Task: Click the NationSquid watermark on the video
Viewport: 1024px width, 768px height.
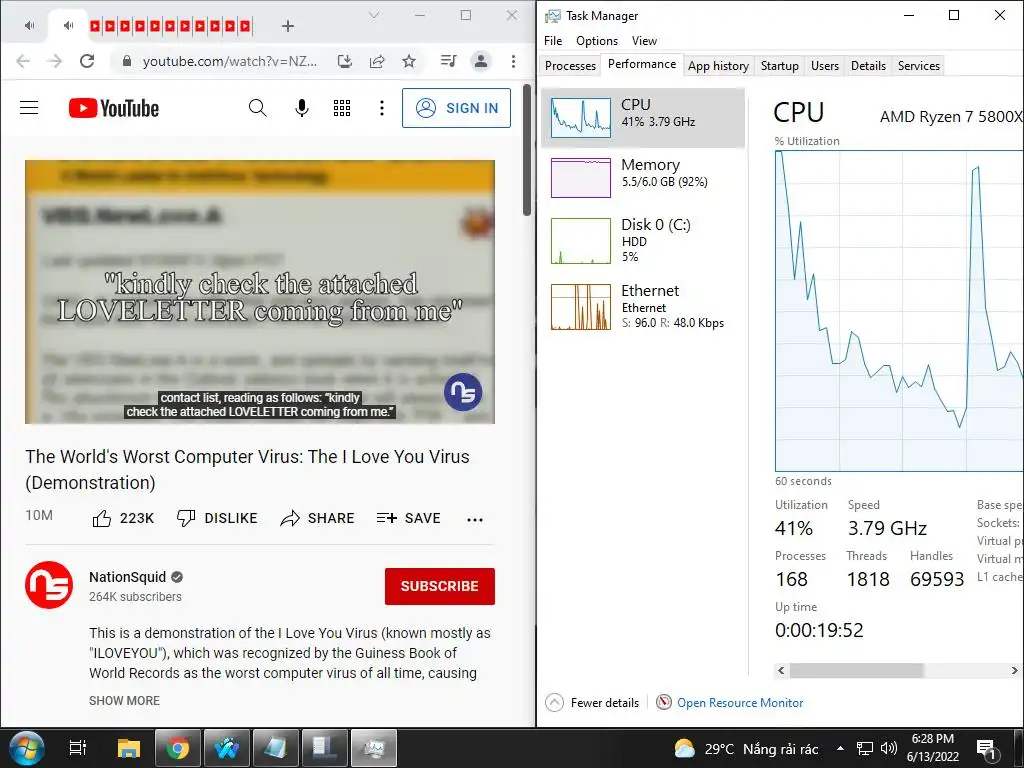Action: 463,392
